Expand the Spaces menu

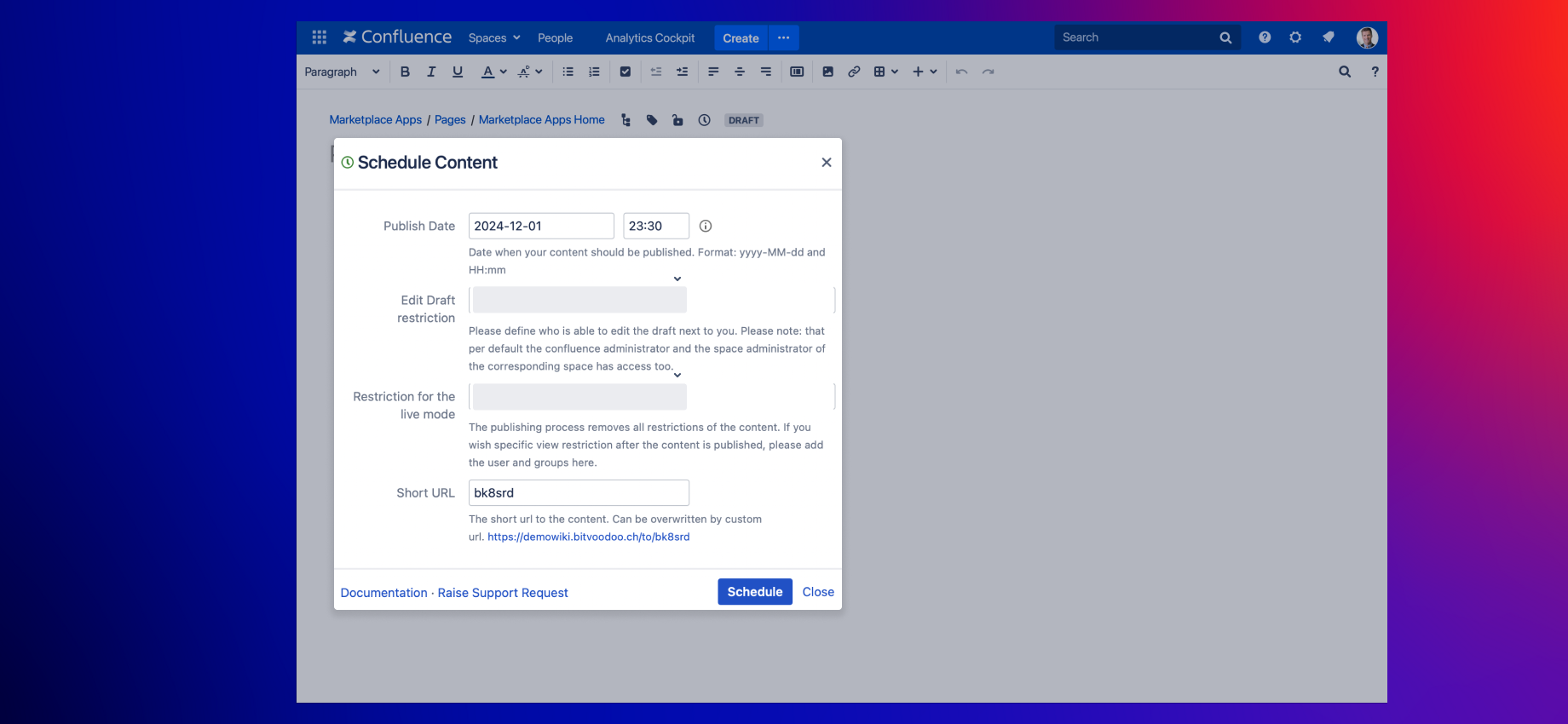pyautogui.click(x=494, y=37)
